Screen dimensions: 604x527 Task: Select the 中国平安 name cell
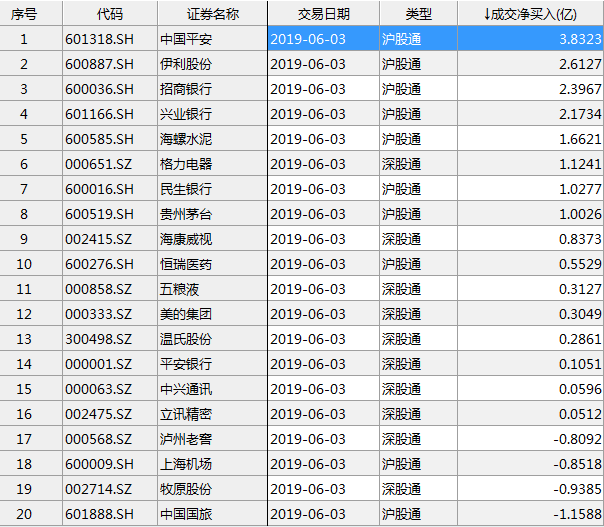click(212, 39)
